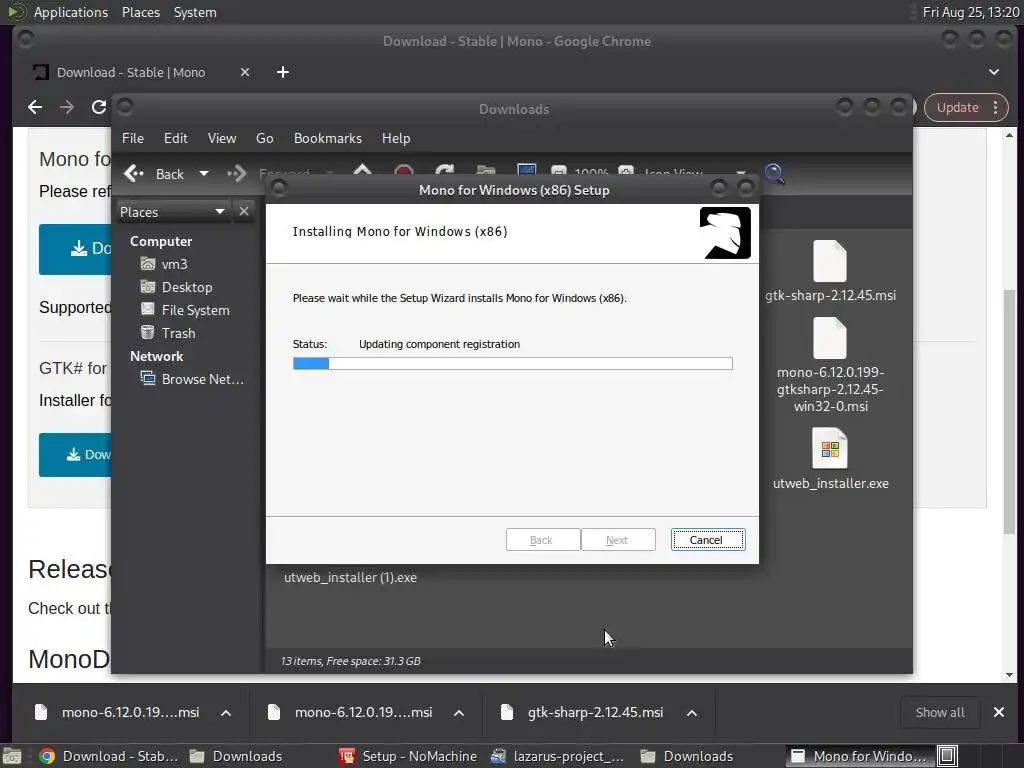This screenshot has height=768, width=1024.
Task: Click the Search magnifier icon in Downloads window
Action: pyautogui.click(x=775, y=174)
